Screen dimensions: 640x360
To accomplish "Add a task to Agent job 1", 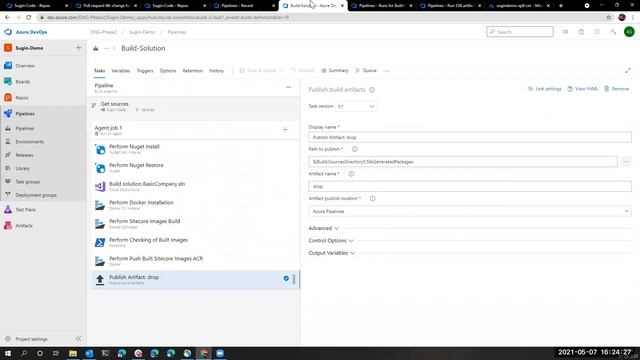I will click(285, 130).
